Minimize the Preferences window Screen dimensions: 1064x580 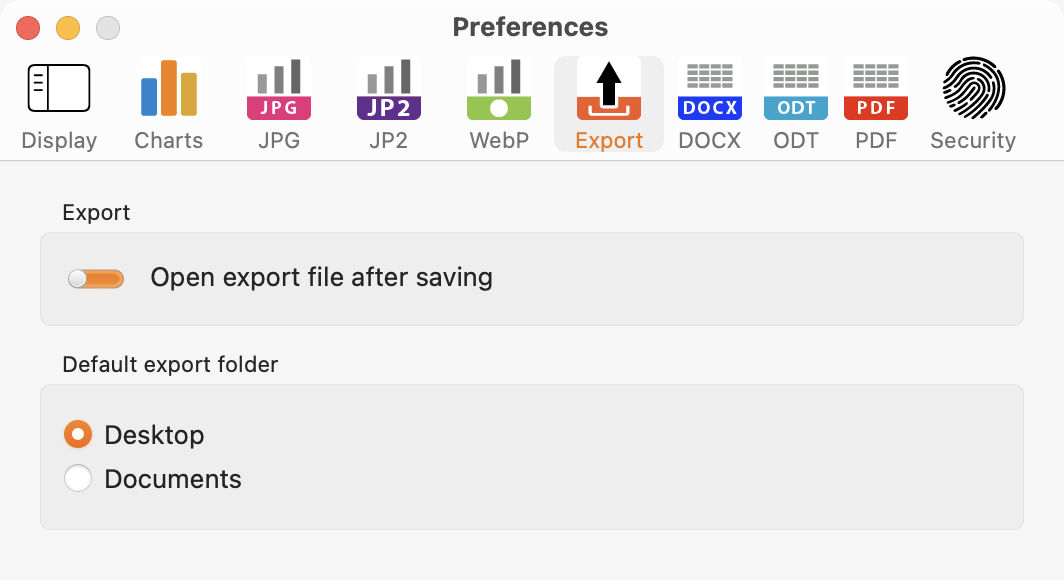68,28
